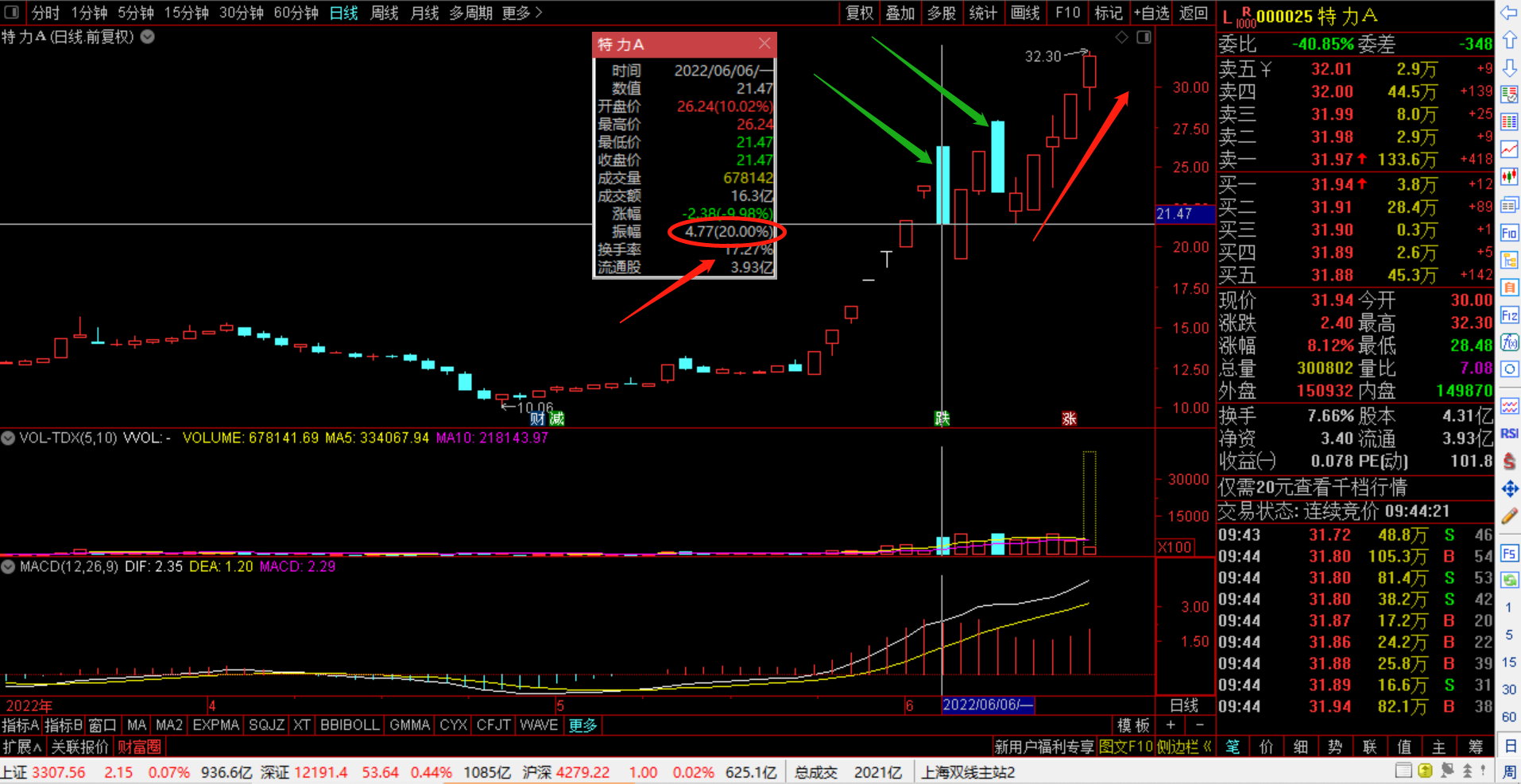Viewport: 1521px width, 784px height.
Task: Open the bottom 更多 indicators list
Action: click(x=582, y=725)
